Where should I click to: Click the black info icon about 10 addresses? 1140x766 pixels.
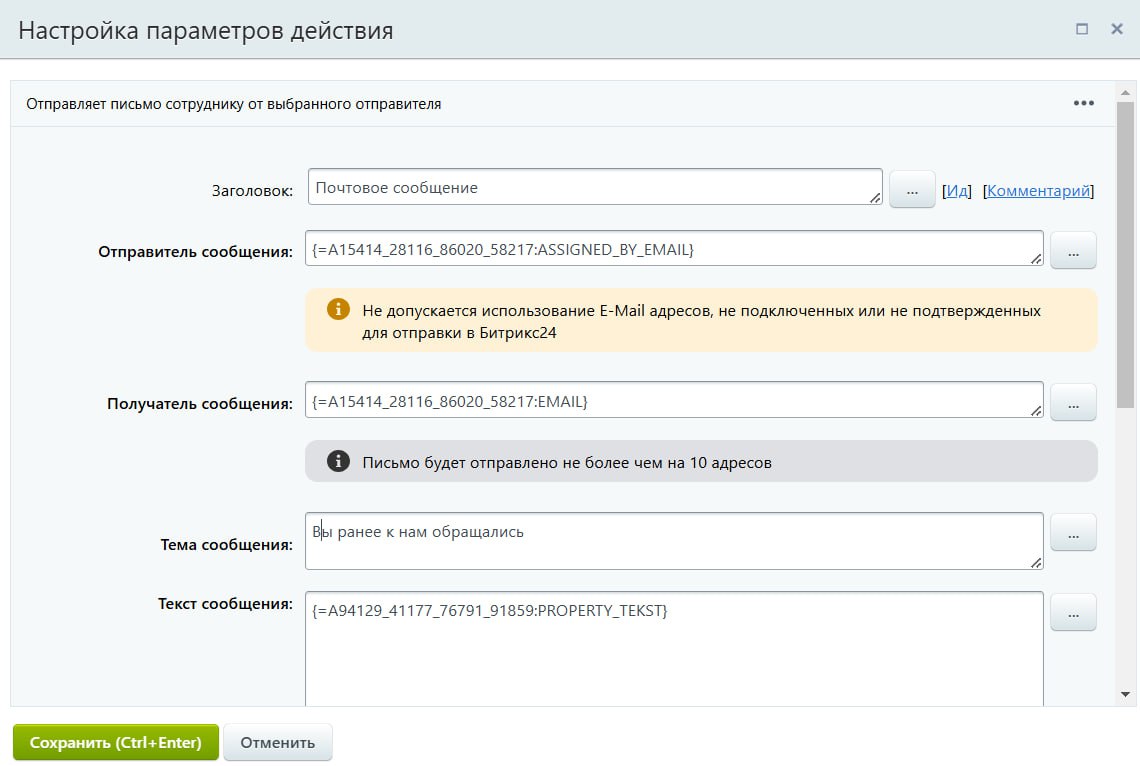pyautogui.click(x=339, y=461)
